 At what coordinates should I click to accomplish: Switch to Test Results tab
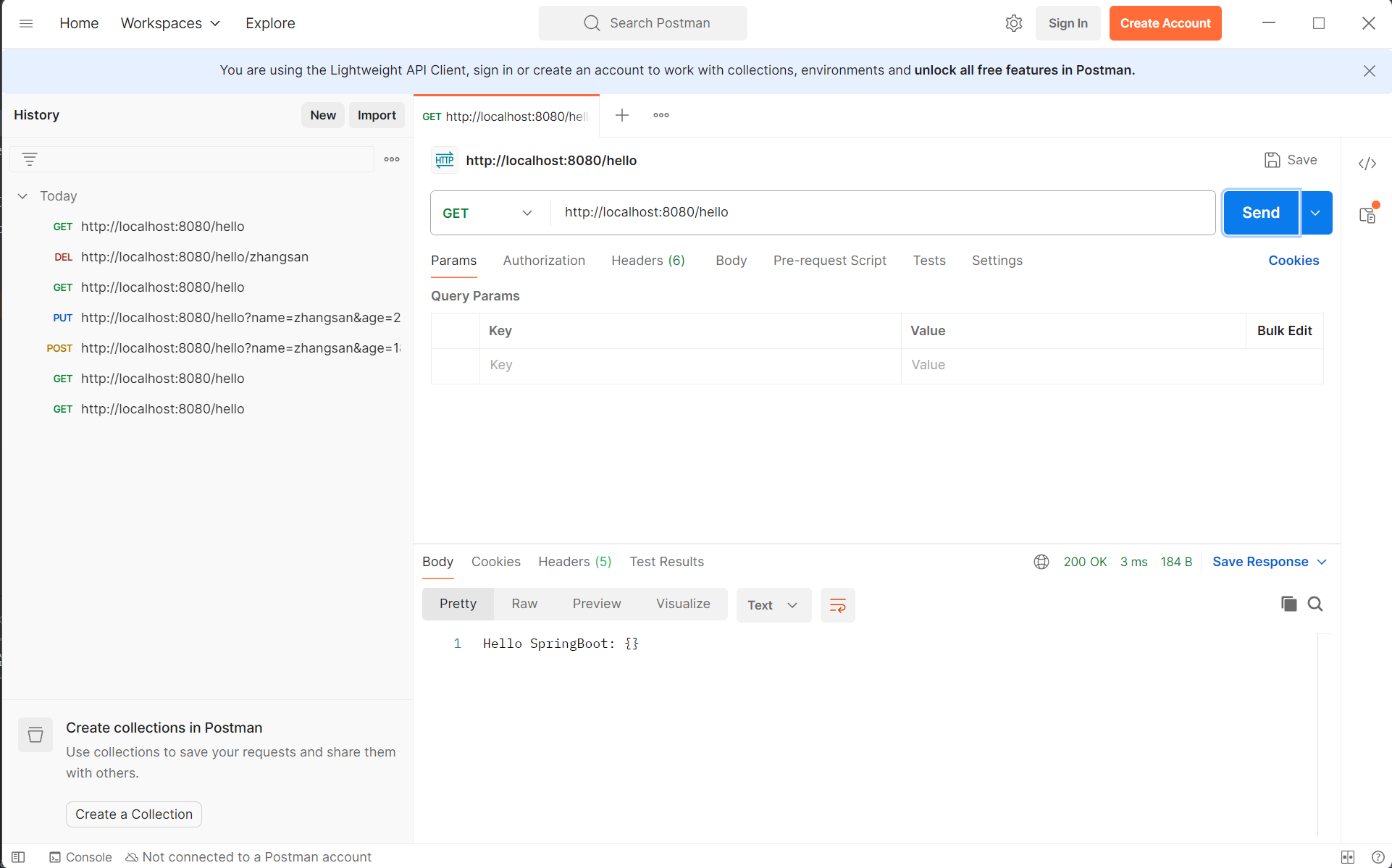667,562
